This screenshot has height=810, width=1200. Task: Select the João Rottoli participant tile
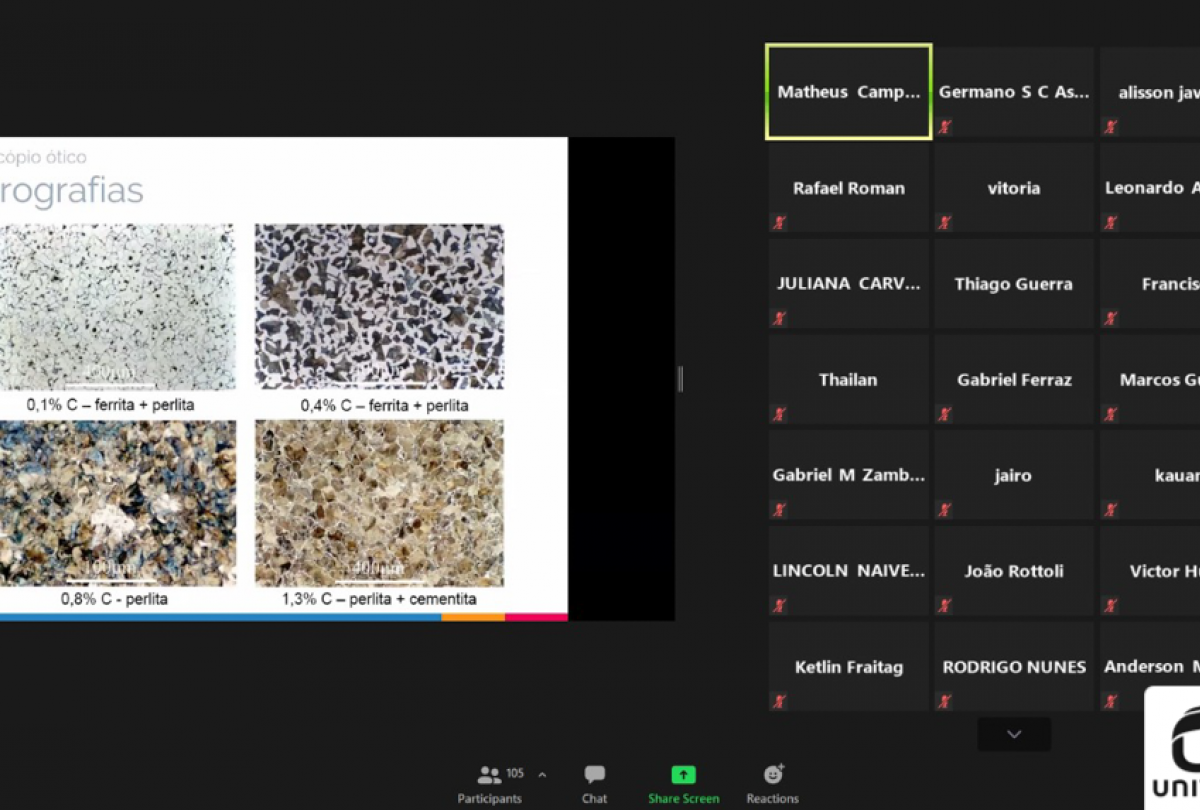click(x=1014, y=571)
